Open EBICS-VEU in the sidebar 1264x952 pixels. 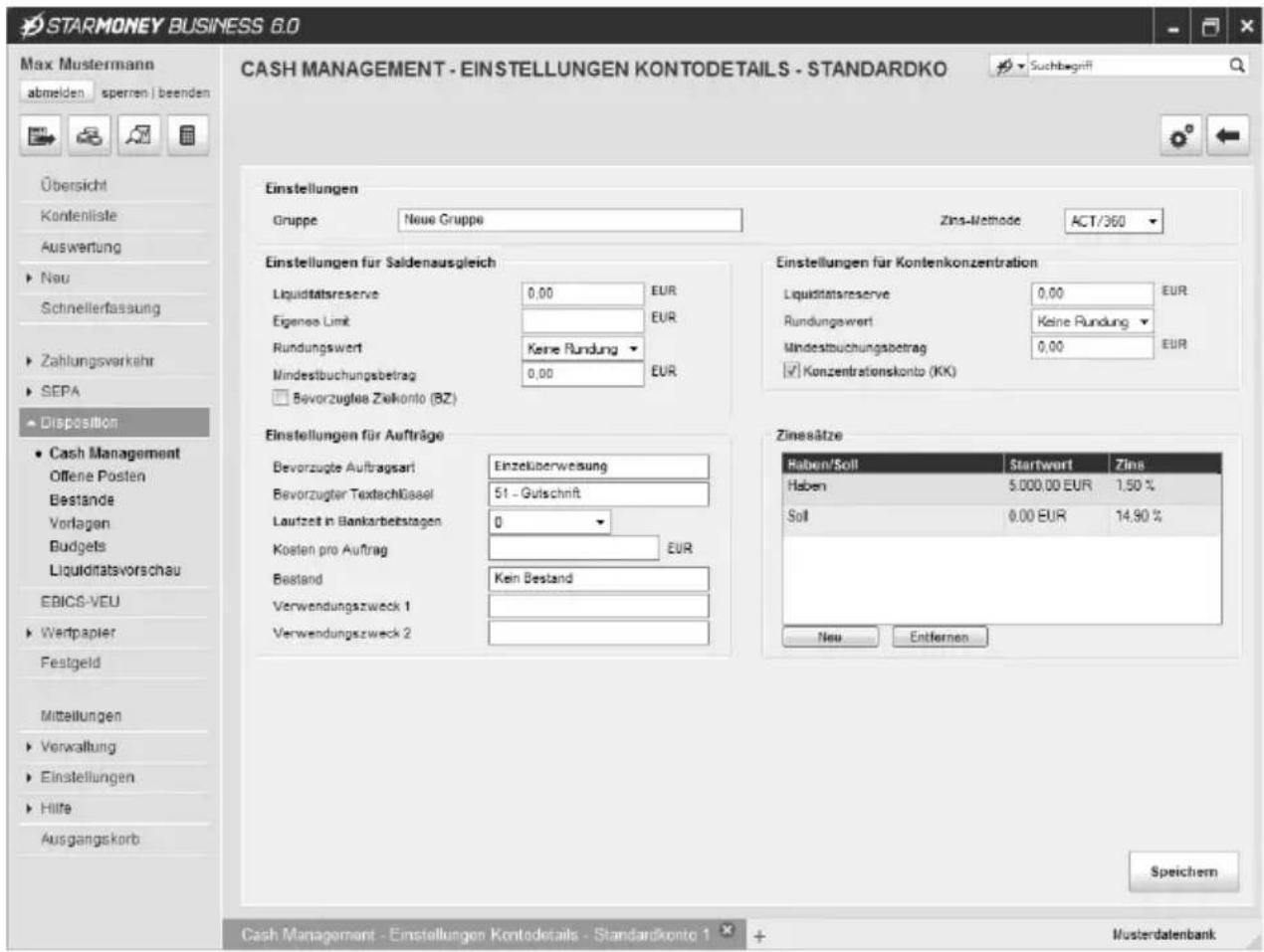[x=80, y=601]
